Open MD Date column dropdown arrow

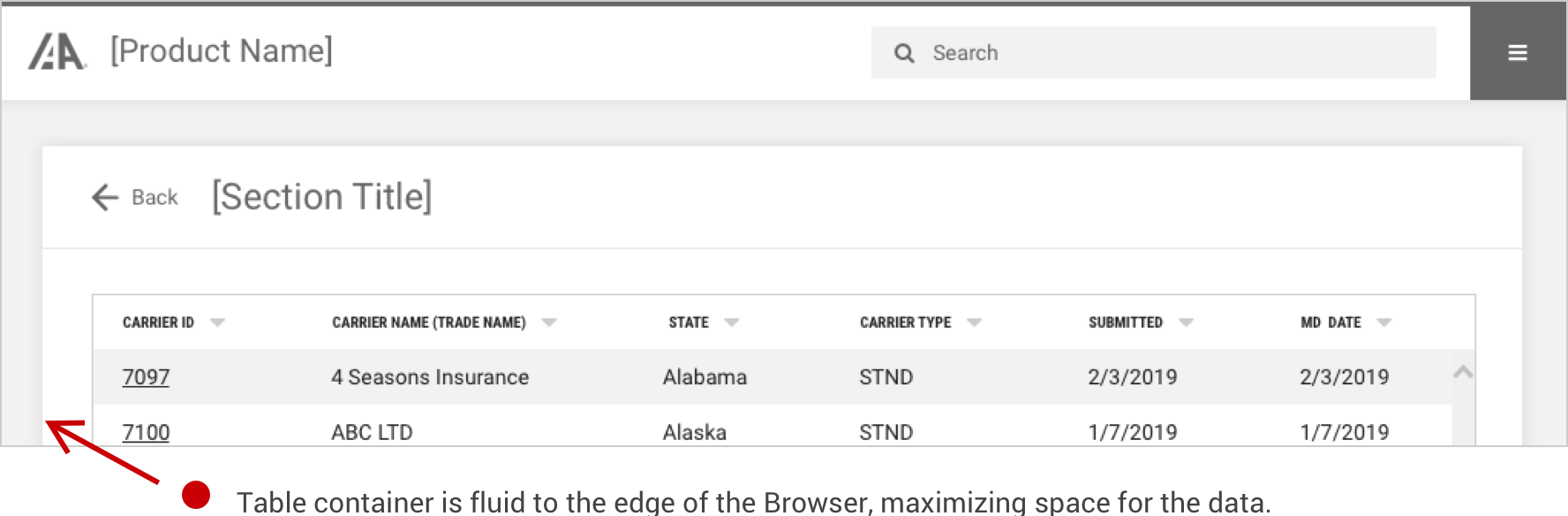(1384, 322)
